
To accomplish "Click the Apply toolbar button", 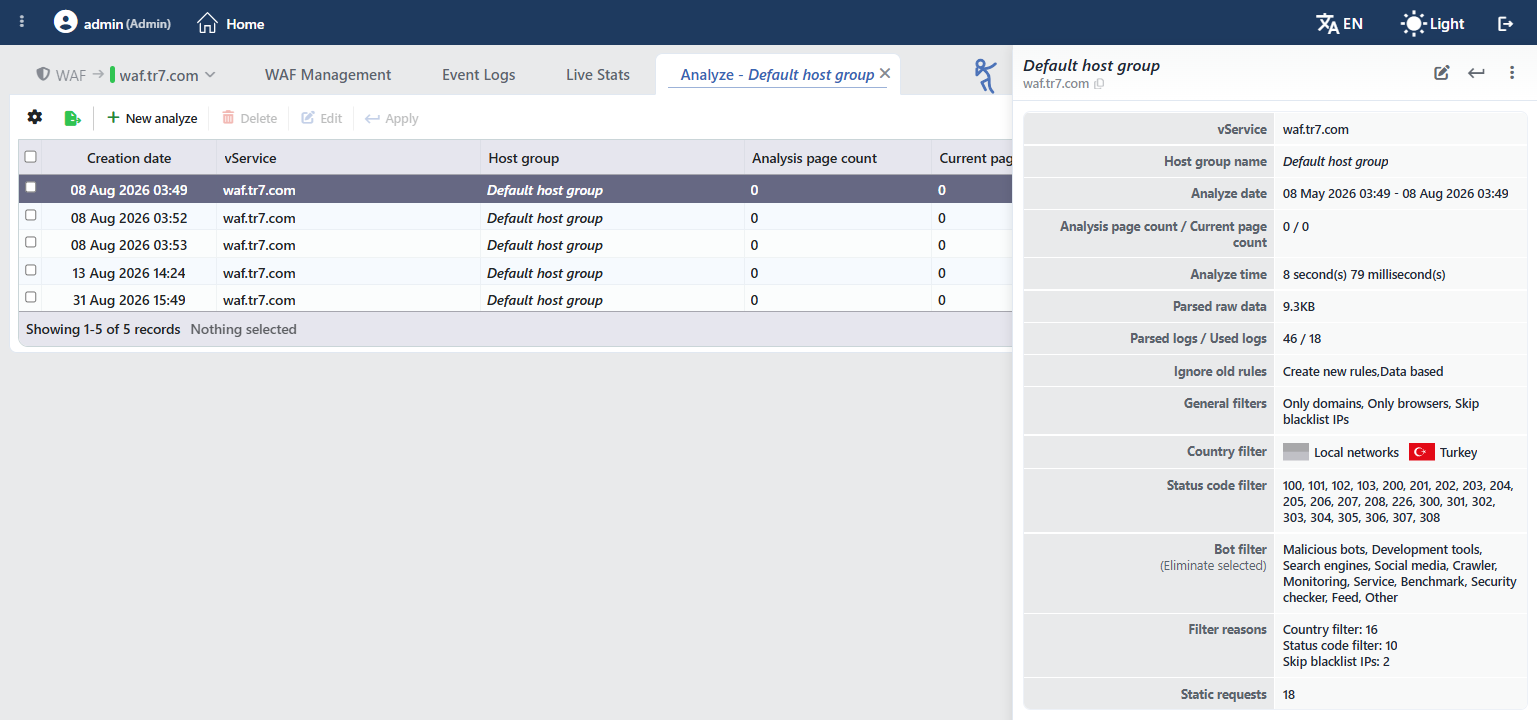I will (x=391, y=118).
